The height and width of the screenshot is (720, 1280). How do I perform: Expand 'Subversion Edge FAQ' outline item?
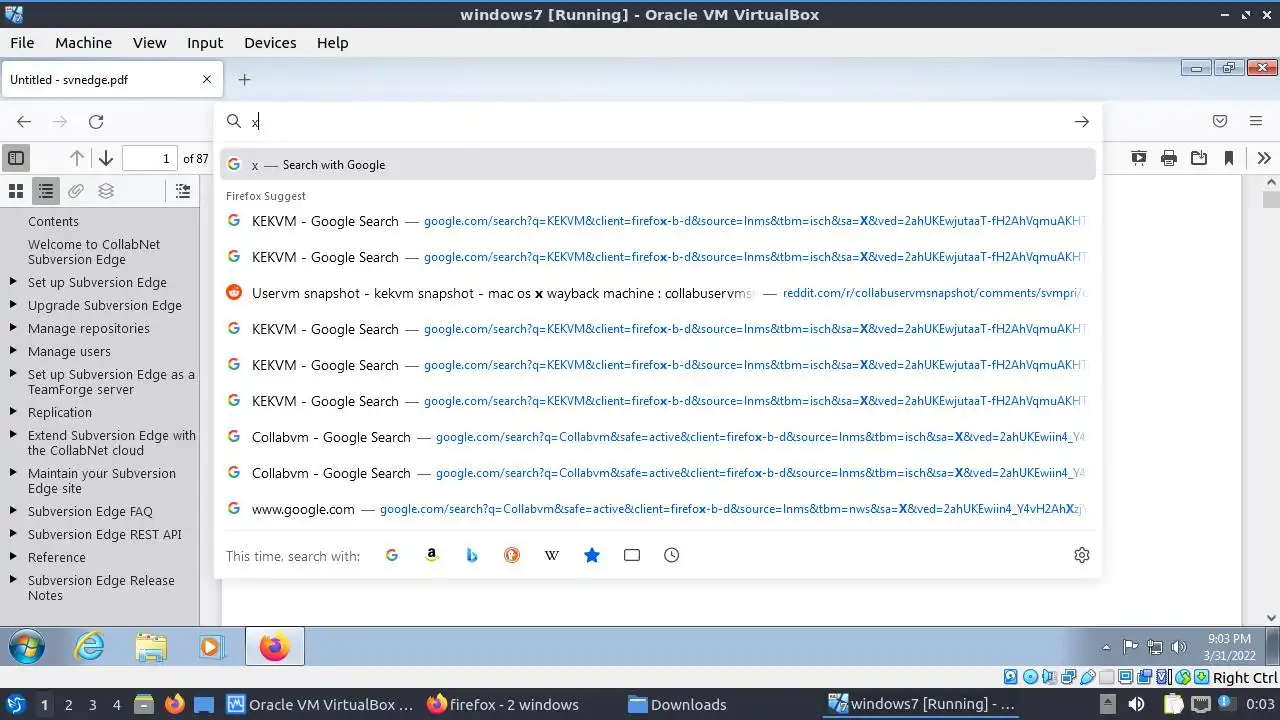(x=13, y=511)
